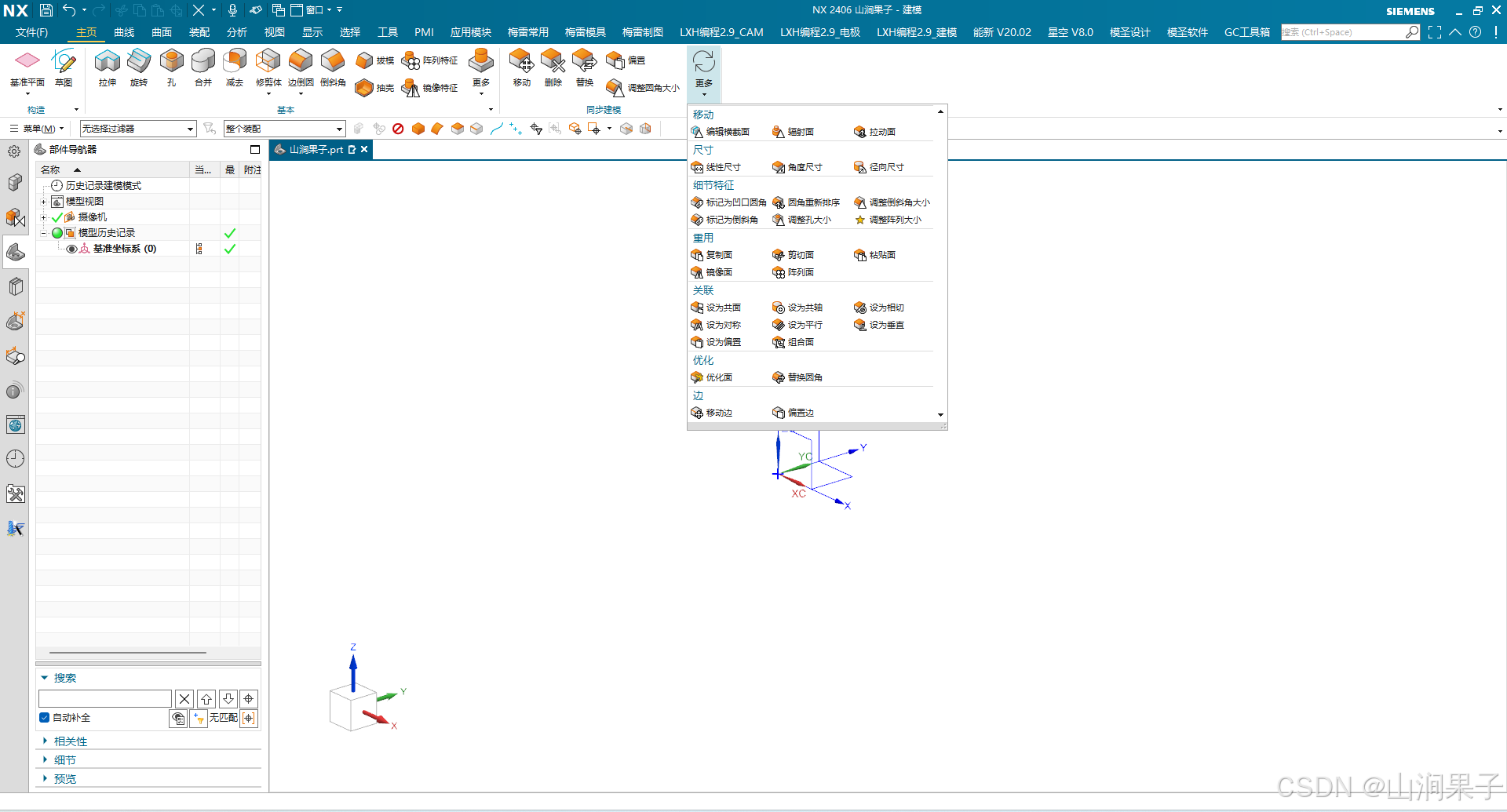Screen dimensions: 1507x812
Task: Toggle the green check on 模型历史记录 row
Action: 230,233
